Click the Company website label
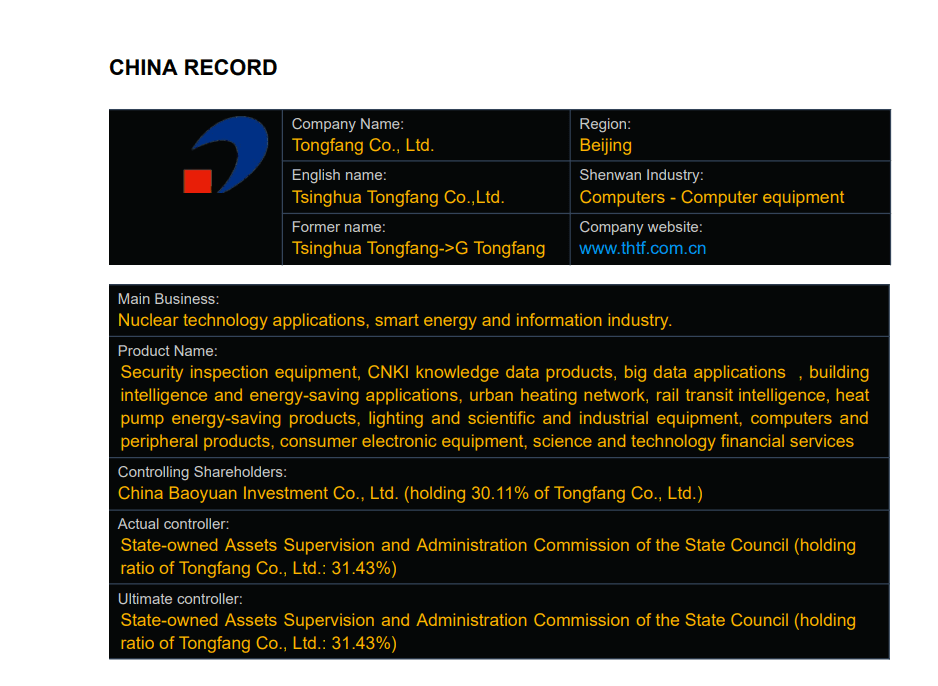 point(640,227)
